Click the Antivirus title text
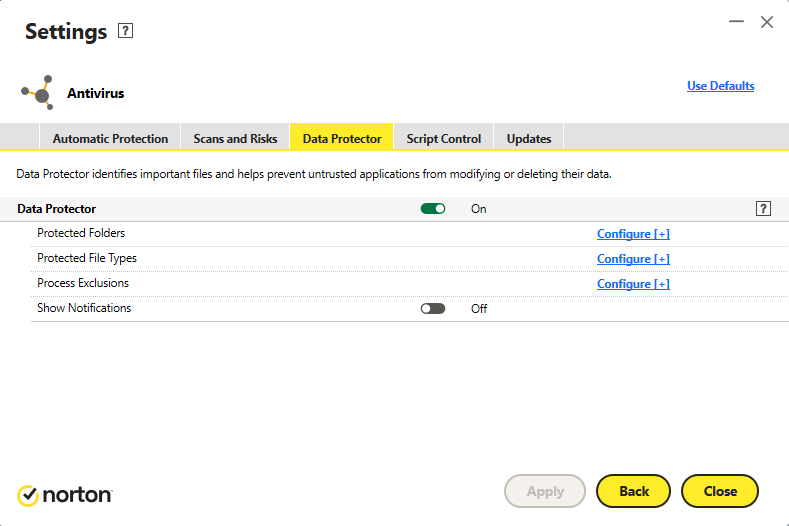This screenshot has height=526, width=789. tap(96, 93)
